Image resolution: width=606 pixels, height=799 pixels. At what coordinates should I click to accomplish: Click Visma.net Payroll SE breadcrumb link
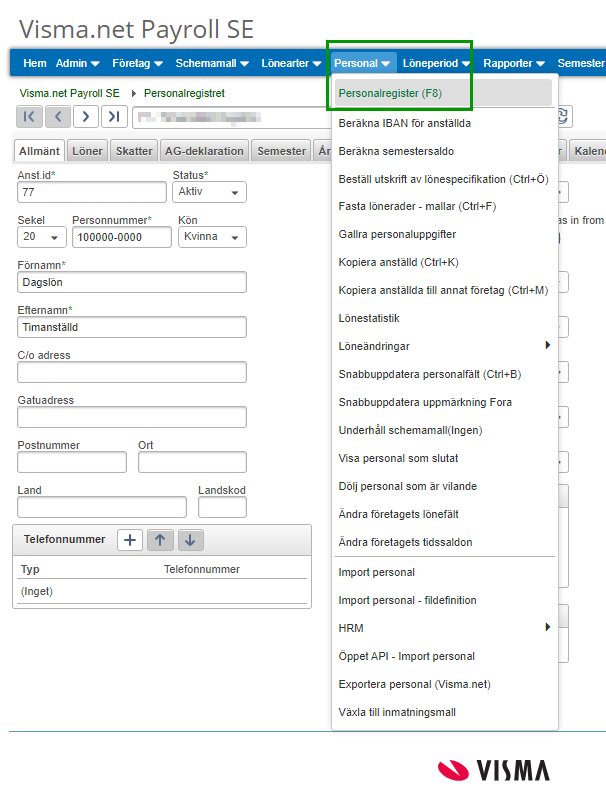click(69, 93)
